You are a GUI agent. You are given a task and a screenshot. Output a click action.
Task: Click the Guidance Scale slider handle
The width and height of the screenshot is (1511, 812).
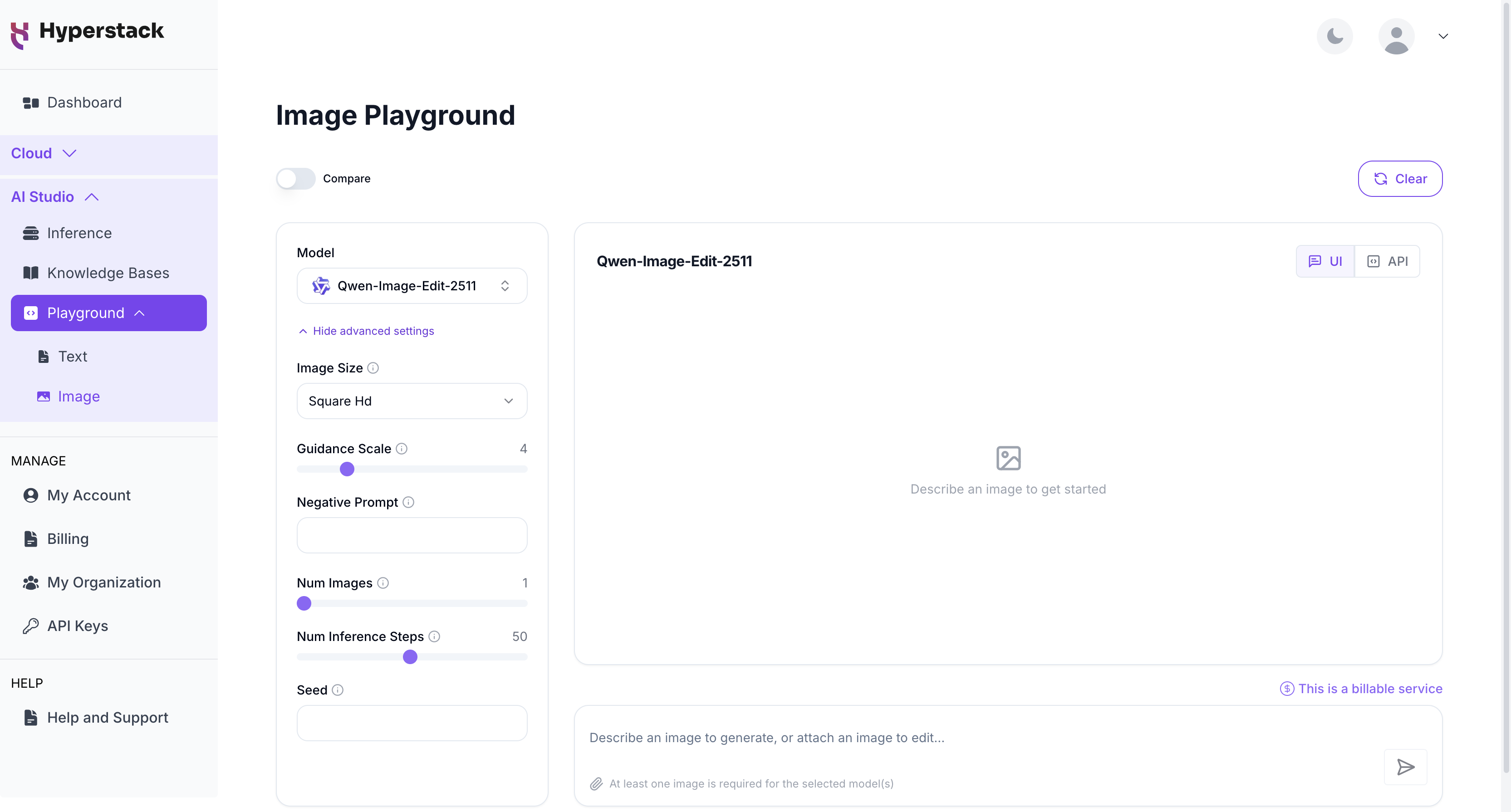point(347,469)
